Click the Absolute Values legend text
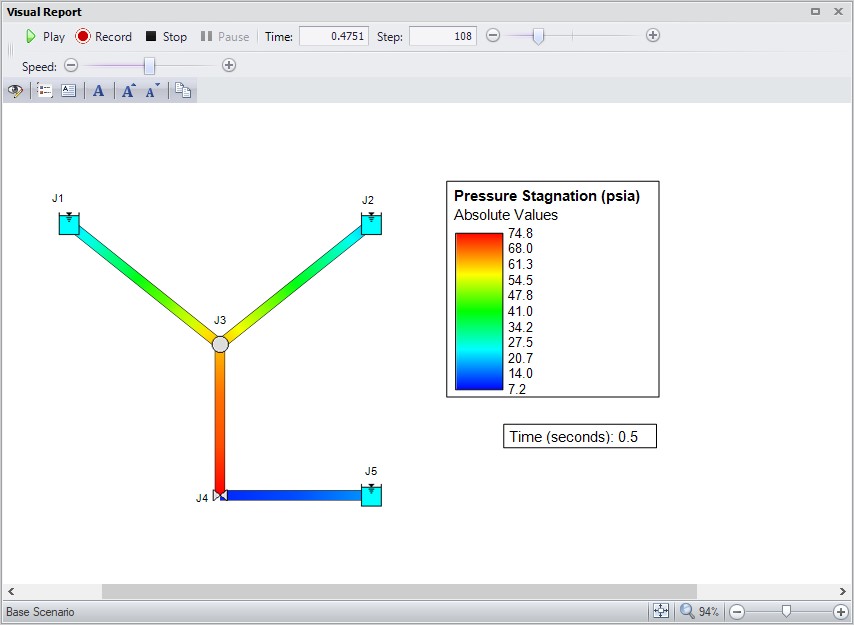This screenshot has width=854, height=625. pyautogui.click(x=506, y=215)
